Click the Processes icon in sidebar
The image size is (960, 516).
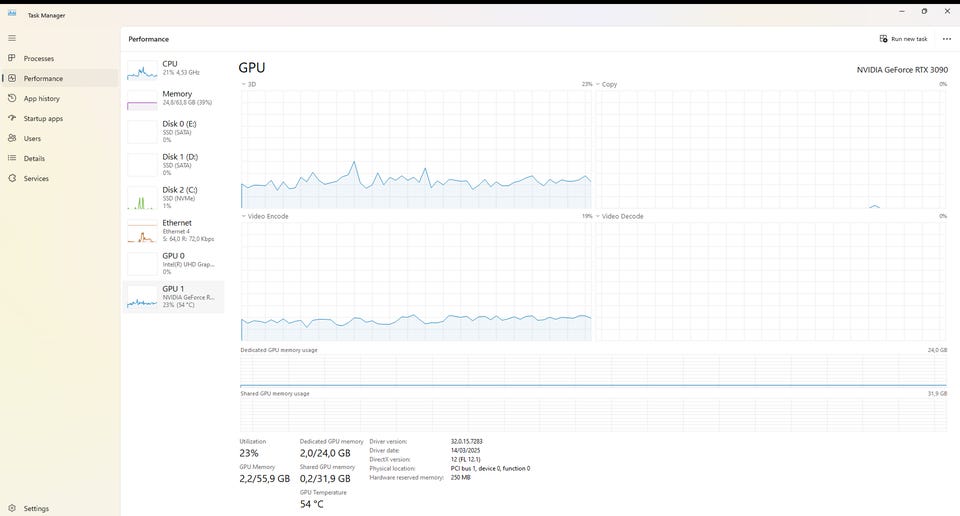(12, 58)
